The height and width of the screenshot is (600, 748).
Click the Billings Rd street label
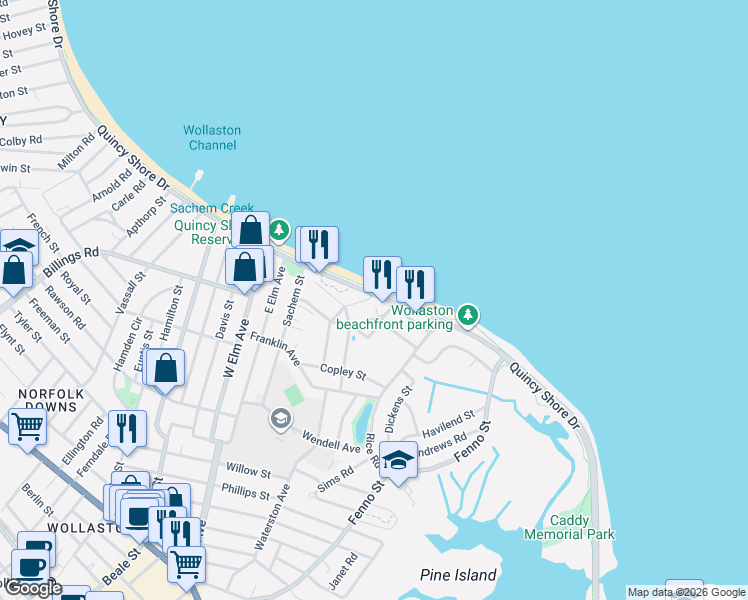pos(71,261)
